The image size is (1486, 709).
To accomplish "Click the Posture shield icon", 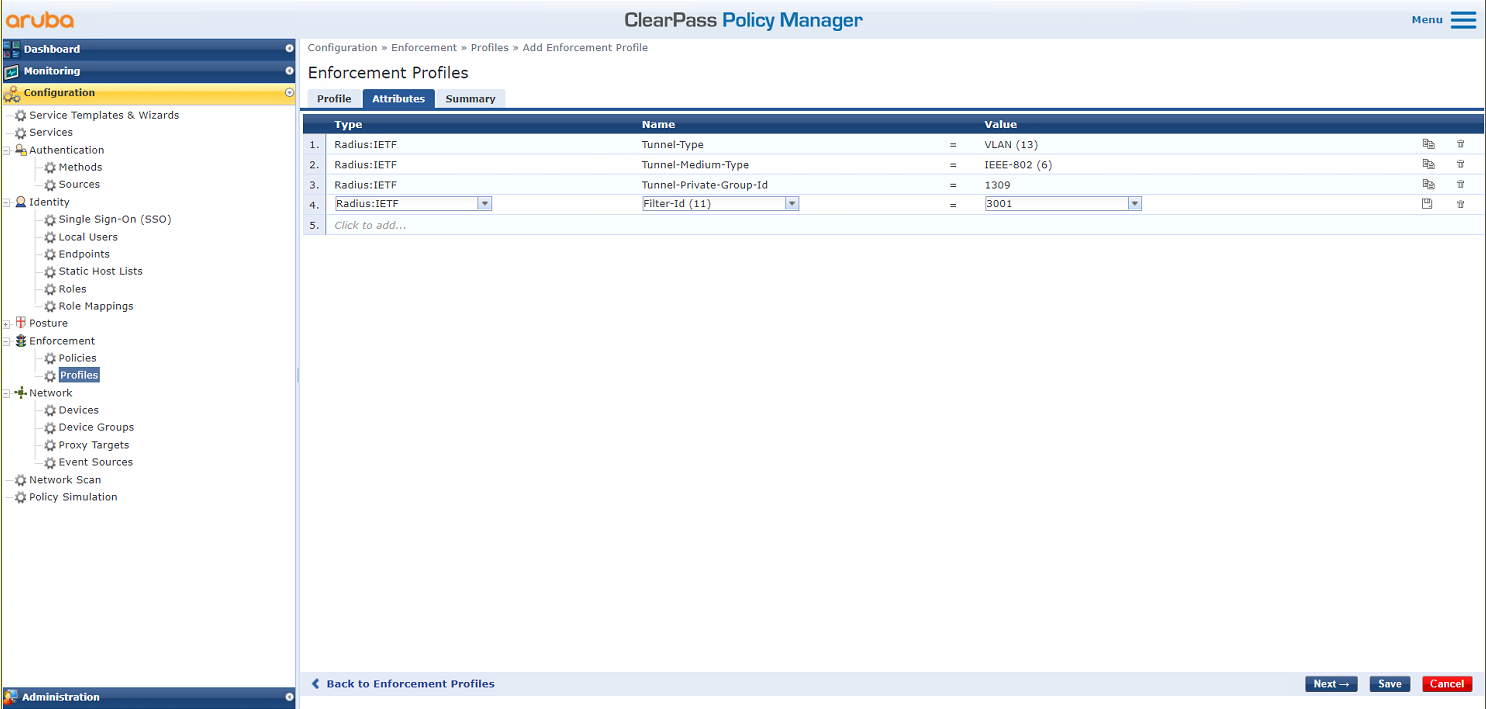I will (20, 323).
